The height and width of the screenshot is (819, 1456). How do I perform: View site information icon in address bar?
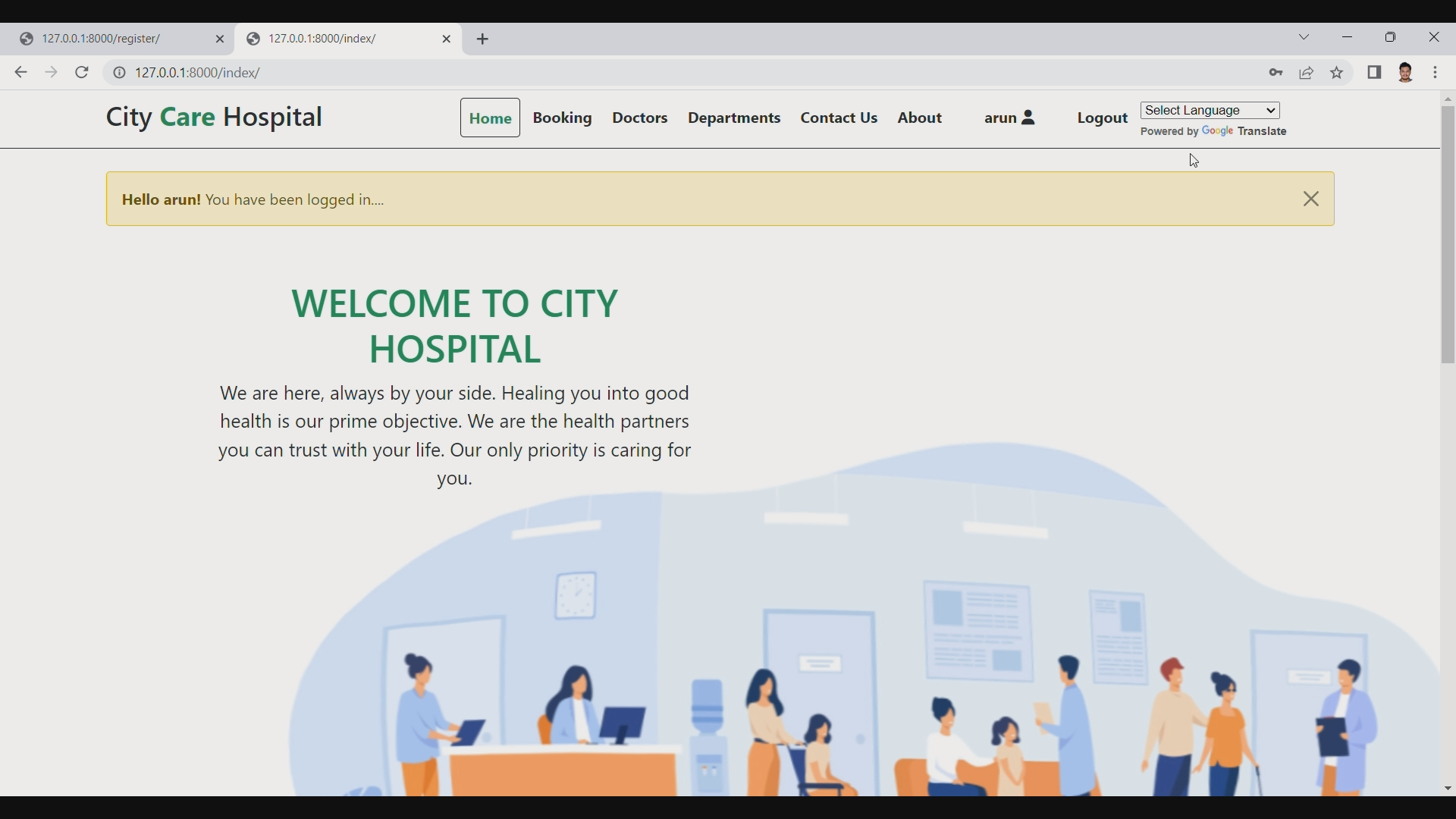coord(119,73)
